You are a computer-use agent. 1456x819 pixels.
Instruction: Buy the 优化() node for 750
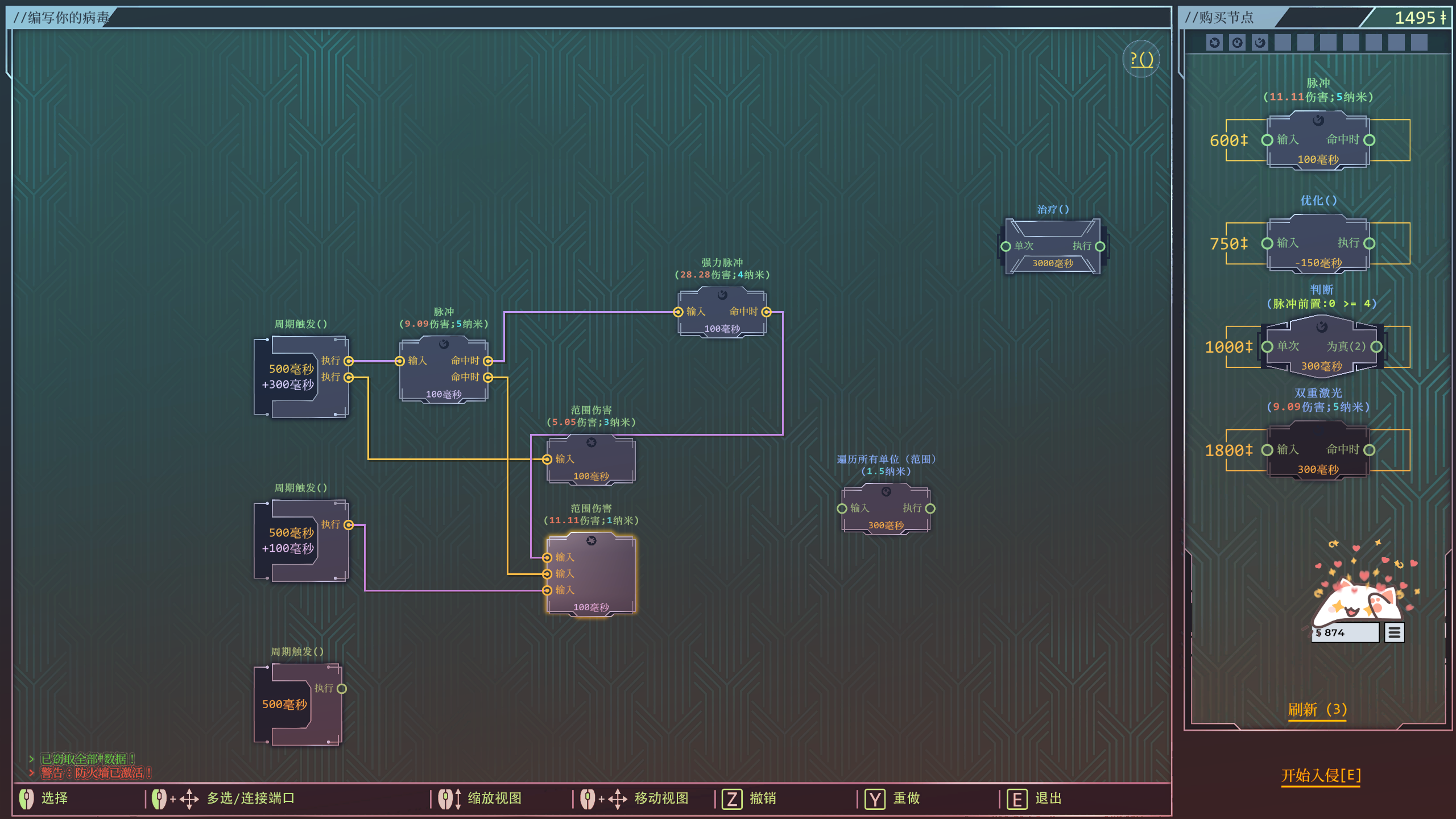[1318, 243]
